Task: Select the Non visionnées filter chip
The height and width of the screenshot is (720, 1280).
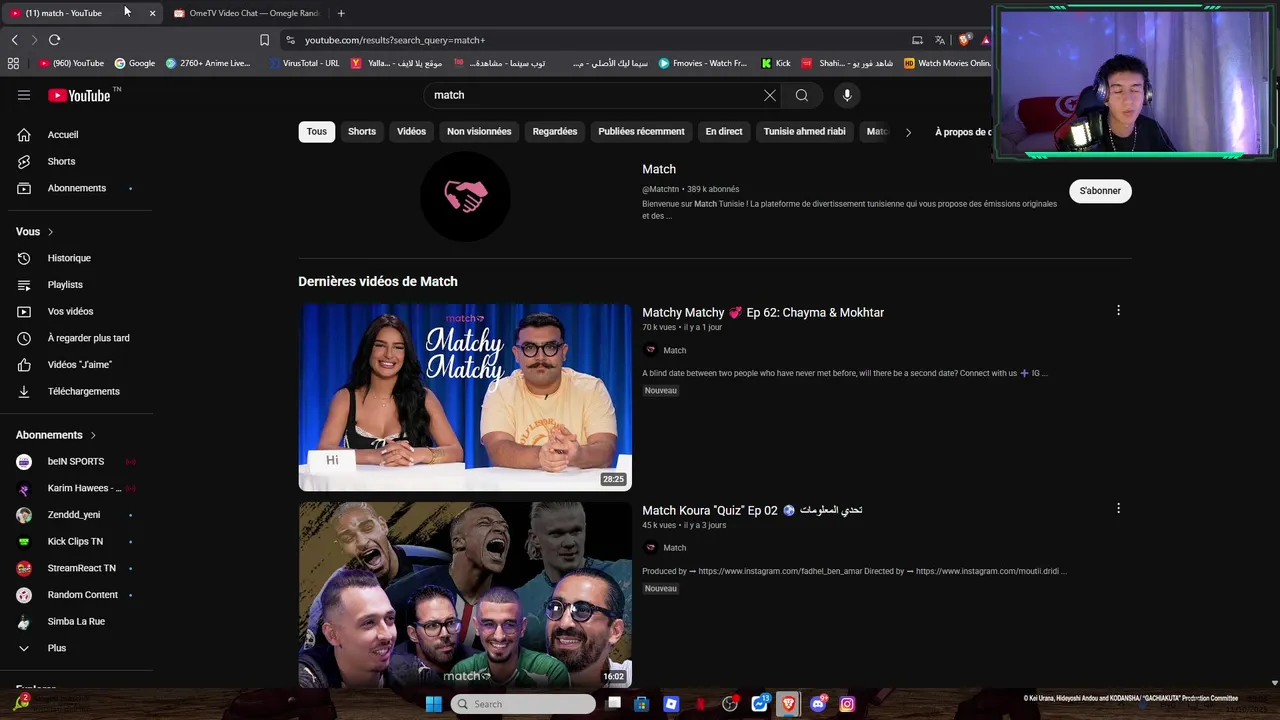Action: coord(479,132)
